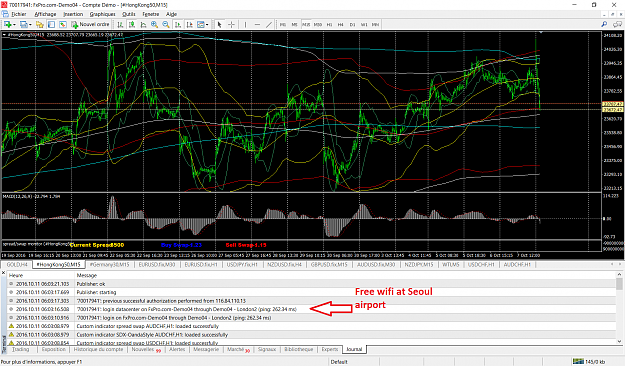Open the Strategy Tester icon
The height and width of the screenshot is (366, 625).
click(x=63, y=25)
